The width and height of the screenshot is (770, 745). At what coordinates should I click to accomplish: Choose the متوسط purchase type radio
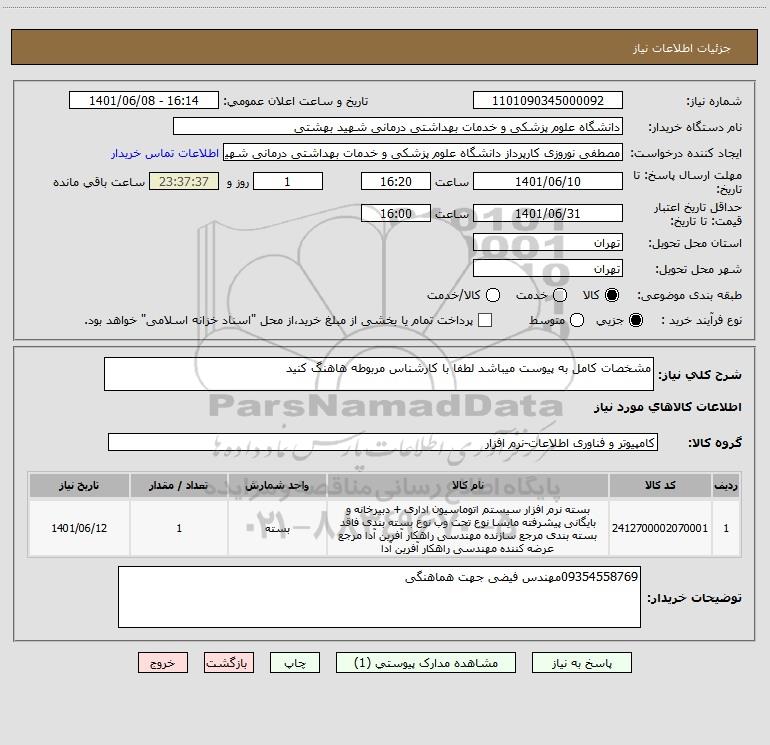(x=577, y=320)
